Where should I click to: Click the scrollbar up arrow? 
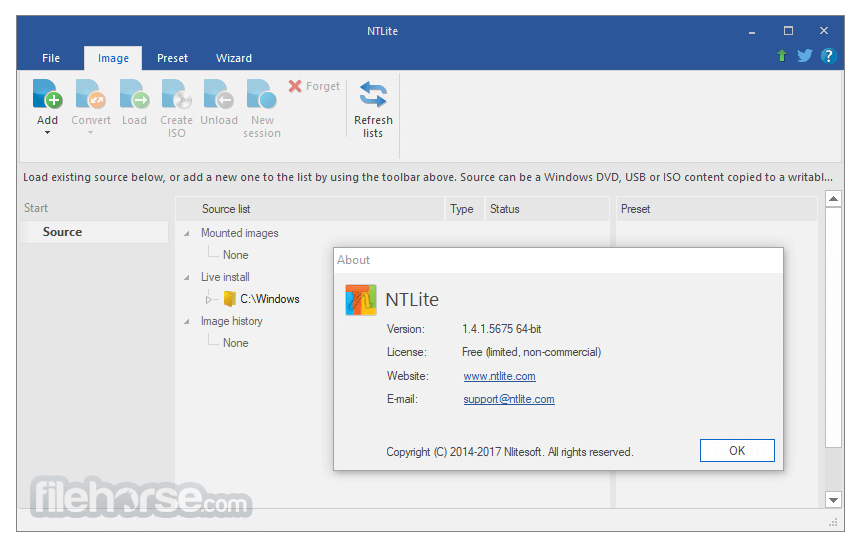point(833,198)
